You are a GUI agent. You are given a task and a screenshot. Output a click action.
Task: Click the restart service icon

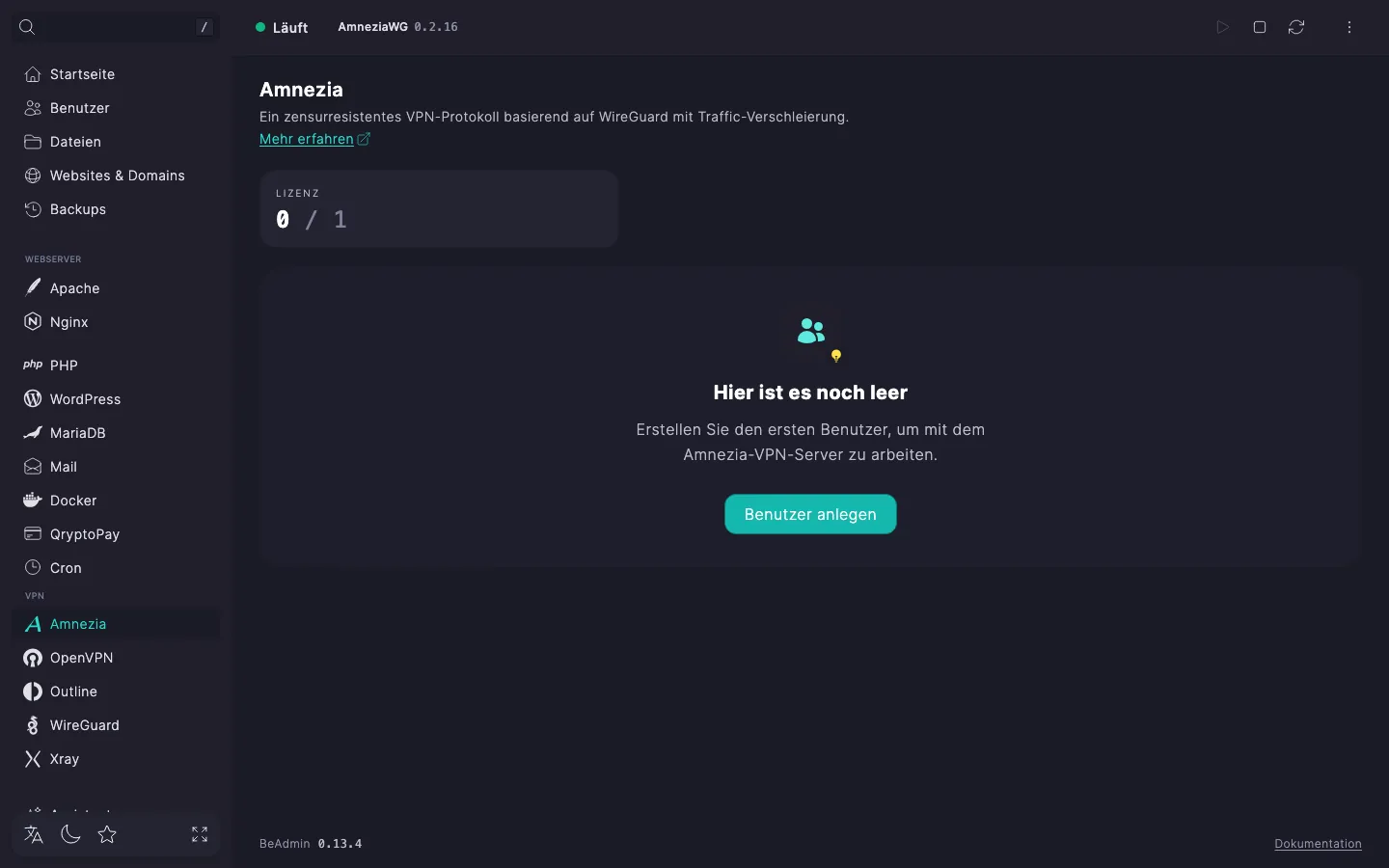tap(1296, 27)
